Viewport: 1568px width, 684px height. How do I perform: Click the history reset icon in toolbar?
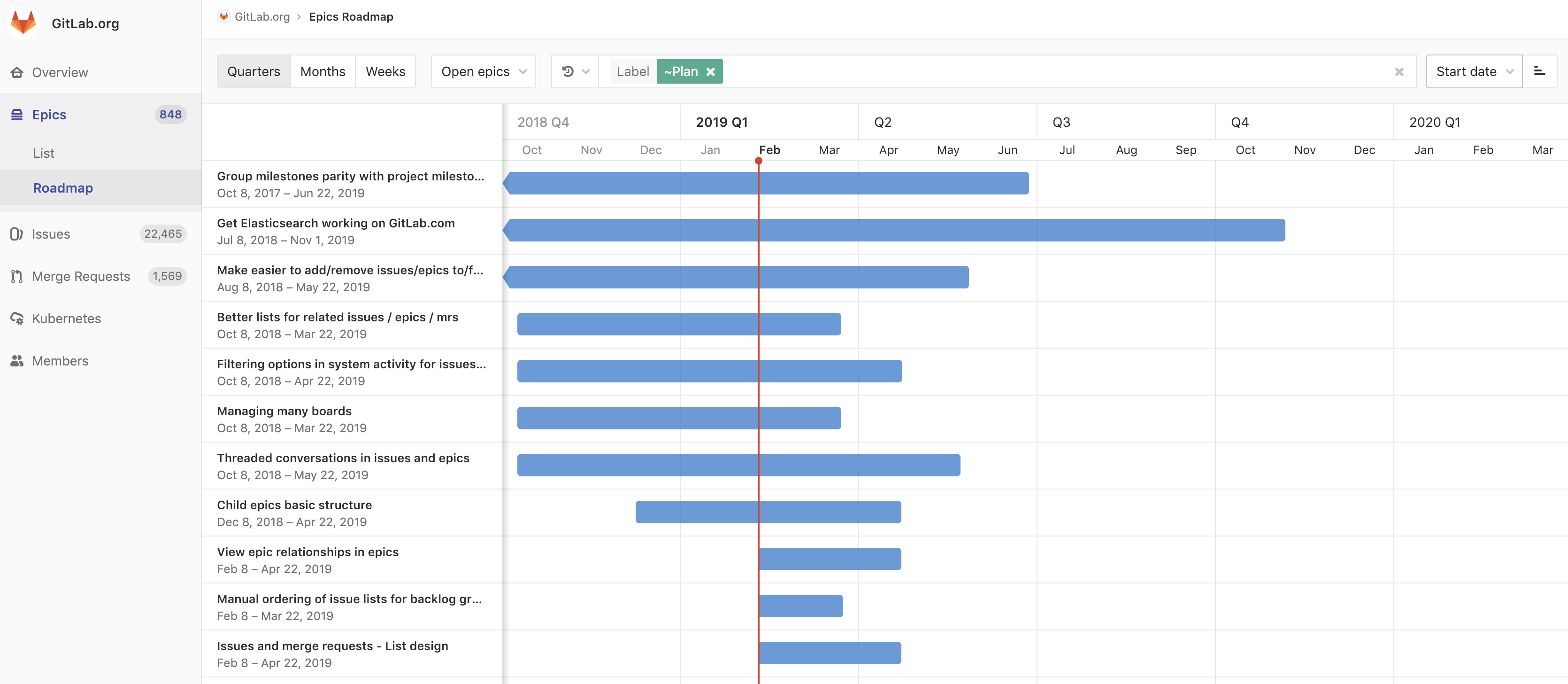pos(567,71)
